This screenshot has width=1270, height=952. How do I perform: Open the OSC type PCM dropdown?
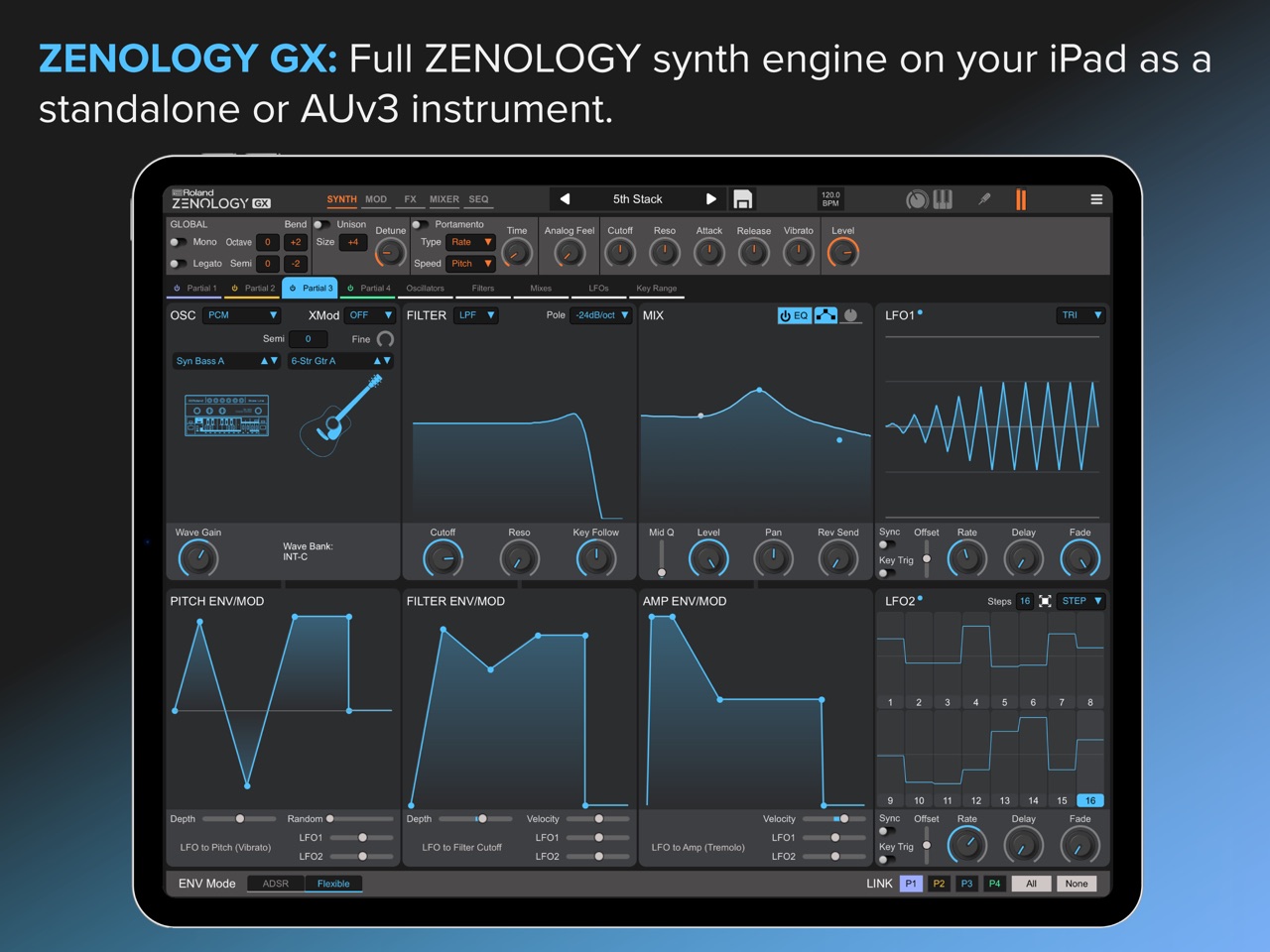coord(242,315)
